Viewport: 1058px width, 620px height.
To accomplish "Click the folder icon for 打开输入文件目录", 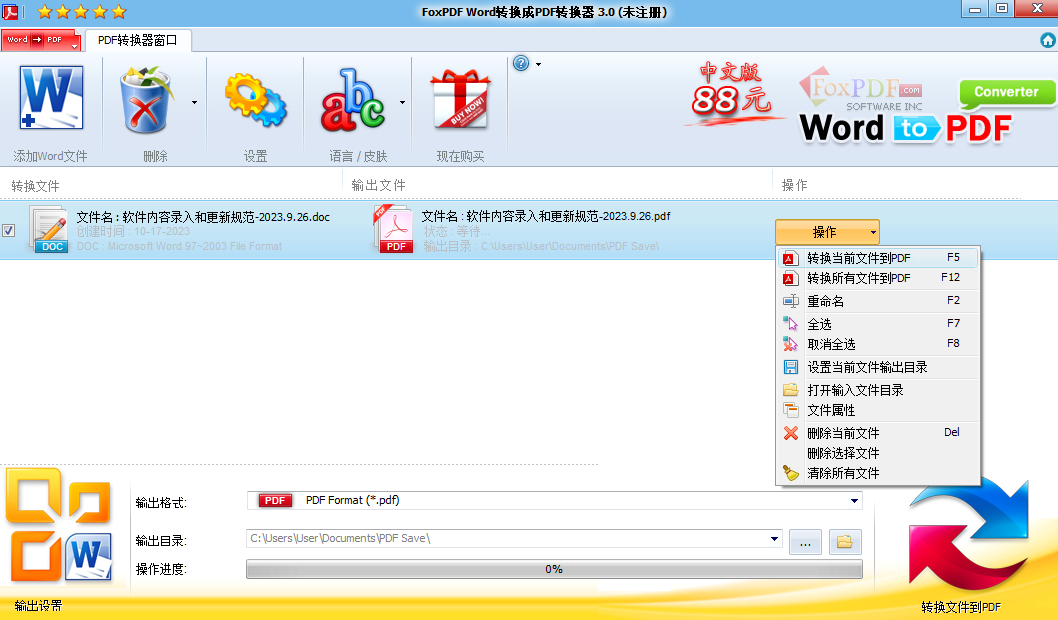I will (791, 390).
